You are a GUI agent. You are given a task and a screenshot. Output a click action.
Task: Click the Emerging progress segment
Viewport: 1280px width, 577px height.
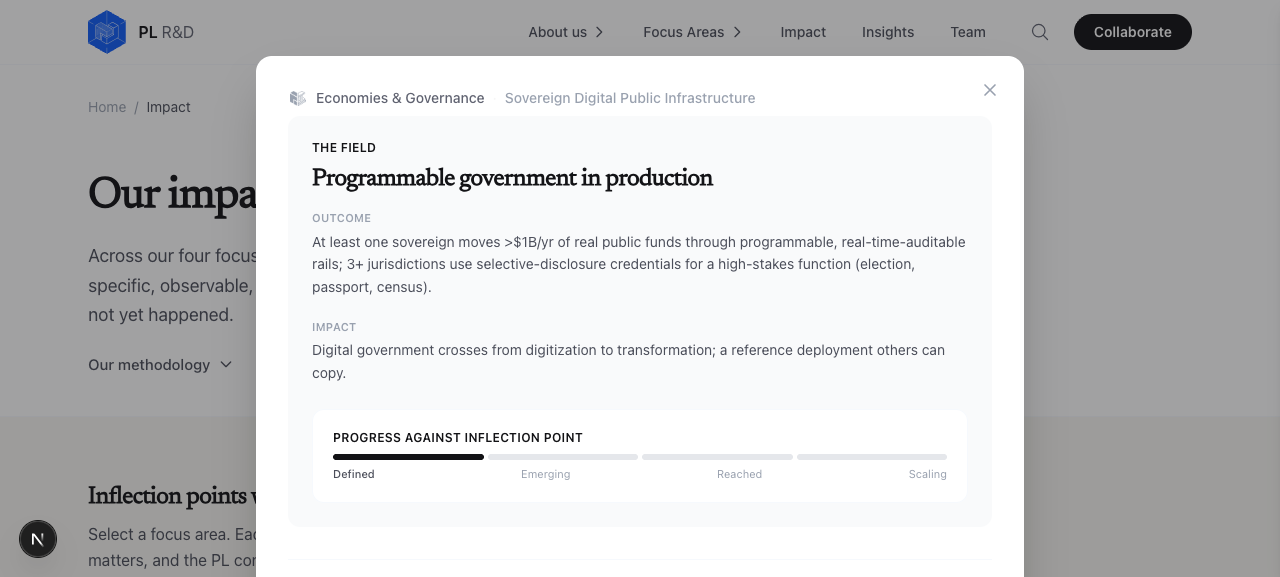pyautogui.click(x=563, y=457)
